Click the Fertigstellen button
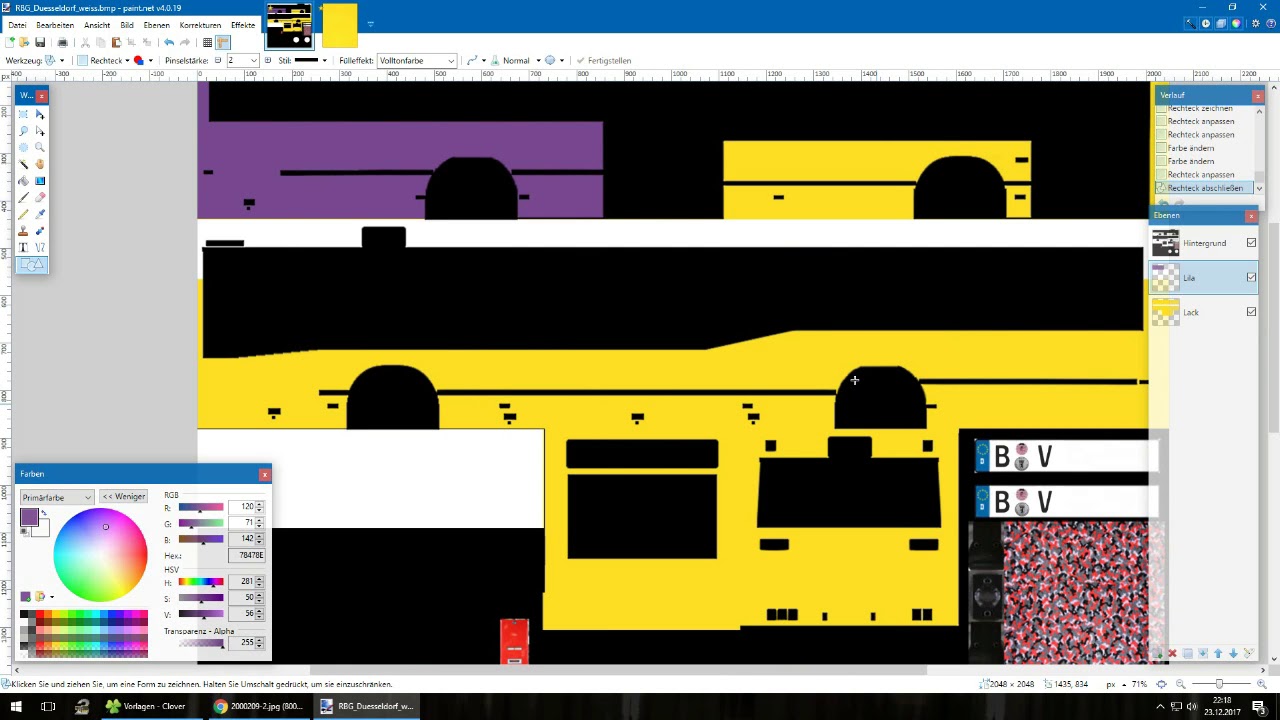 click(603, 61)
